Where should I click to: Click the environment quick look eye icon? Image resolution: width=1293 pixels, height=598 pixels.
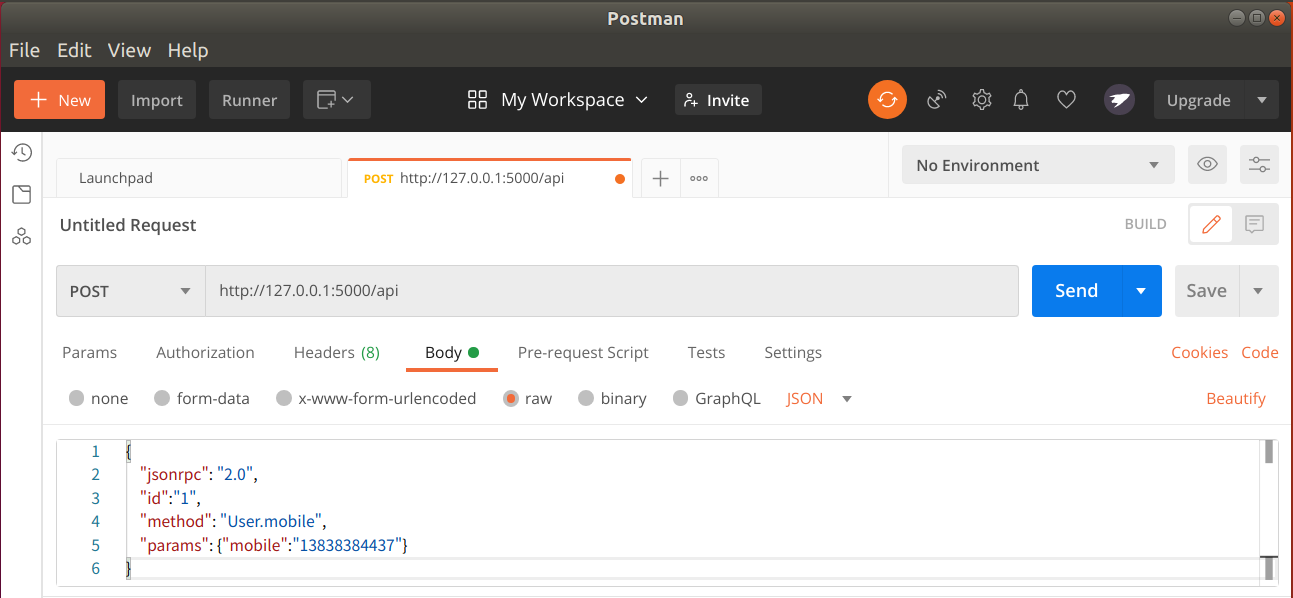pos(1207,165)
